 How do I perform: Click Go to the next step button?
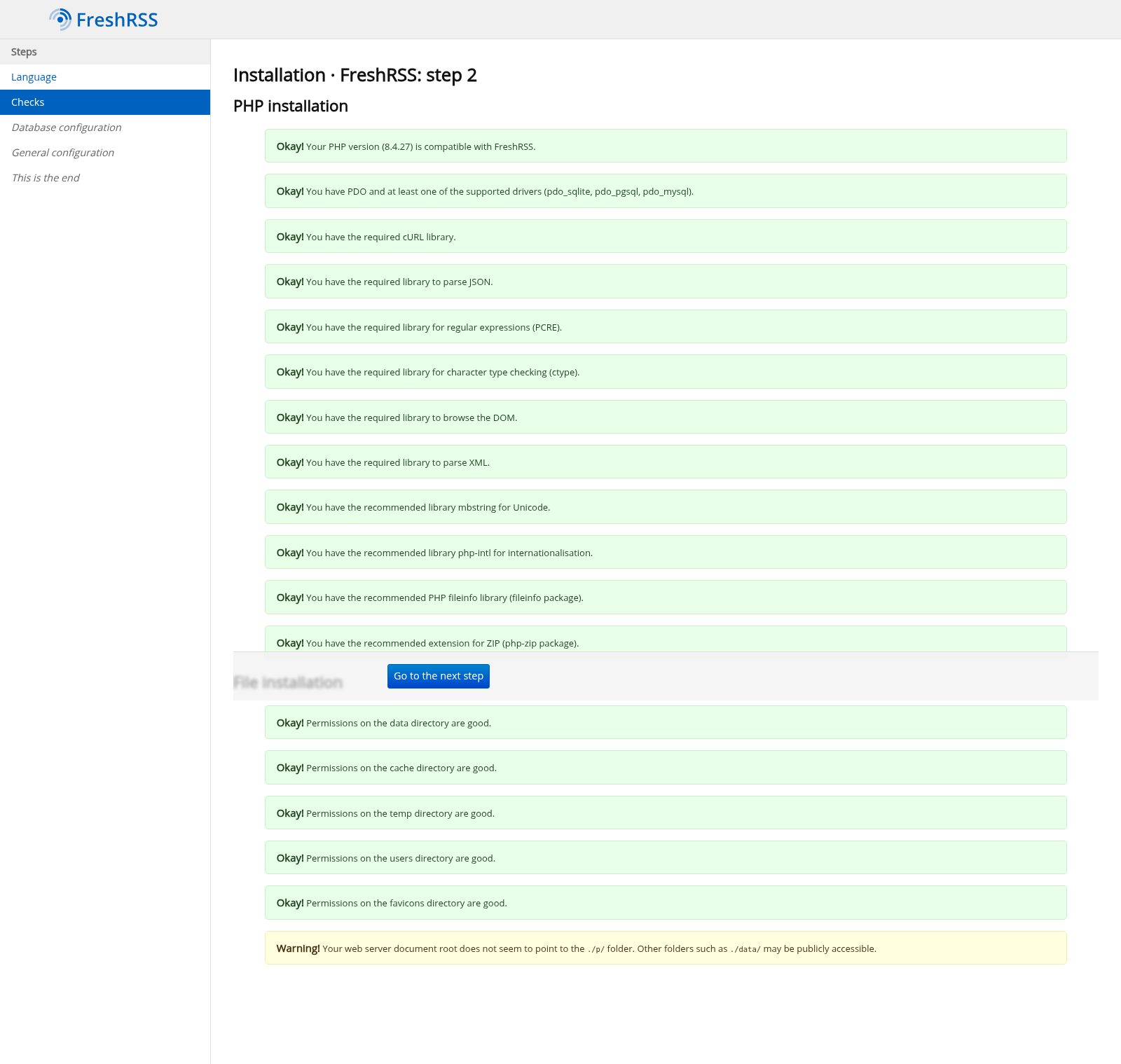439,676
